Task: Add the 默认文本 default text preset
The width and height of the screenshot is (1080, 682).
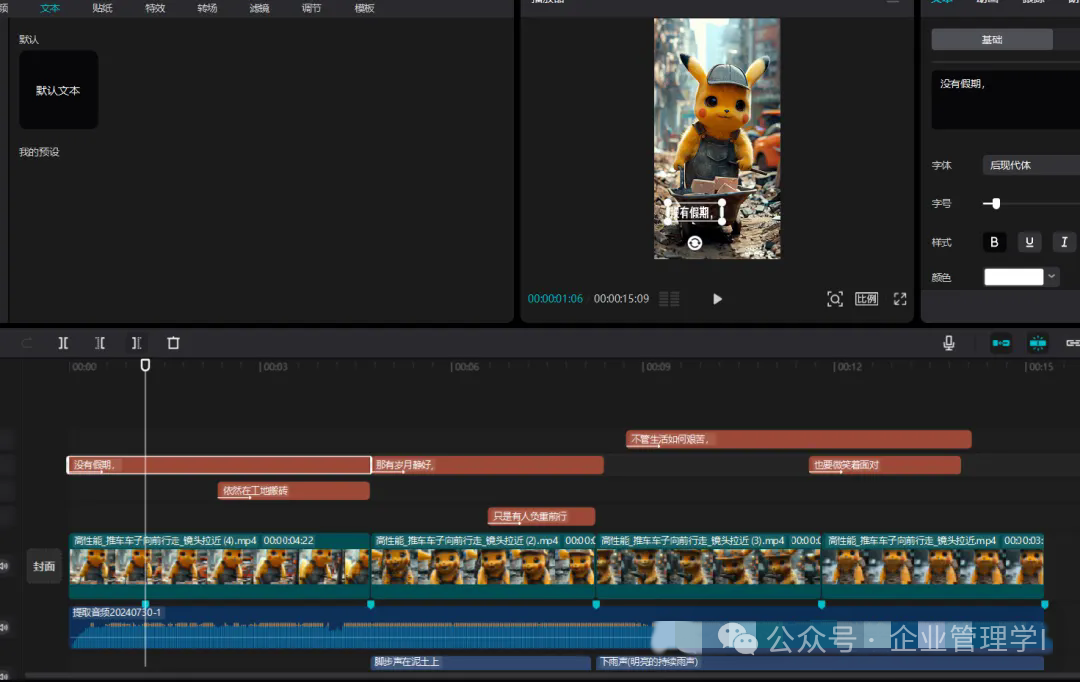Action: [59, 90]
